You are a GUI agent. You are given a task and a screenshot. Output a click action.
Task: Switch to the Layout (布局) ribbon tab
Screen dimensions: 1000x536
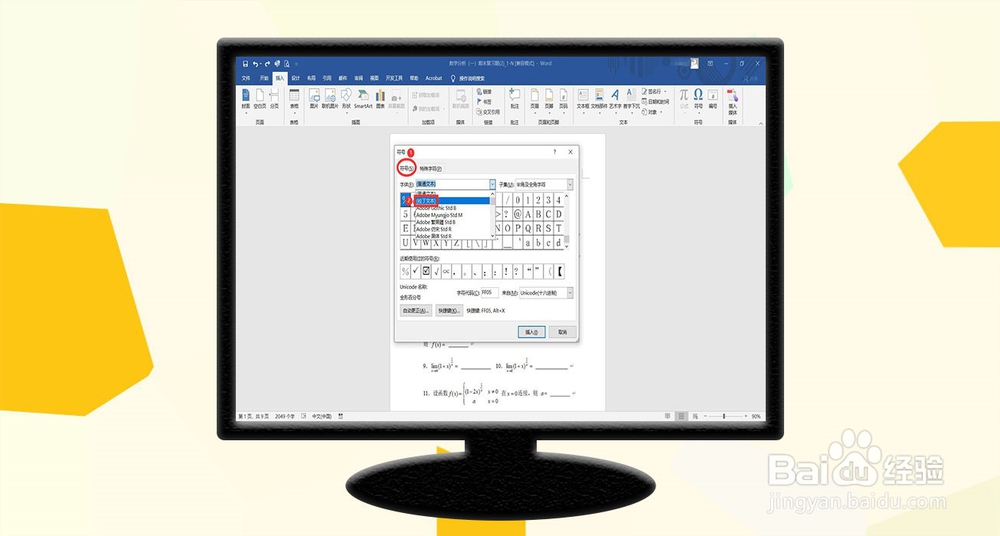coord(311,78)
